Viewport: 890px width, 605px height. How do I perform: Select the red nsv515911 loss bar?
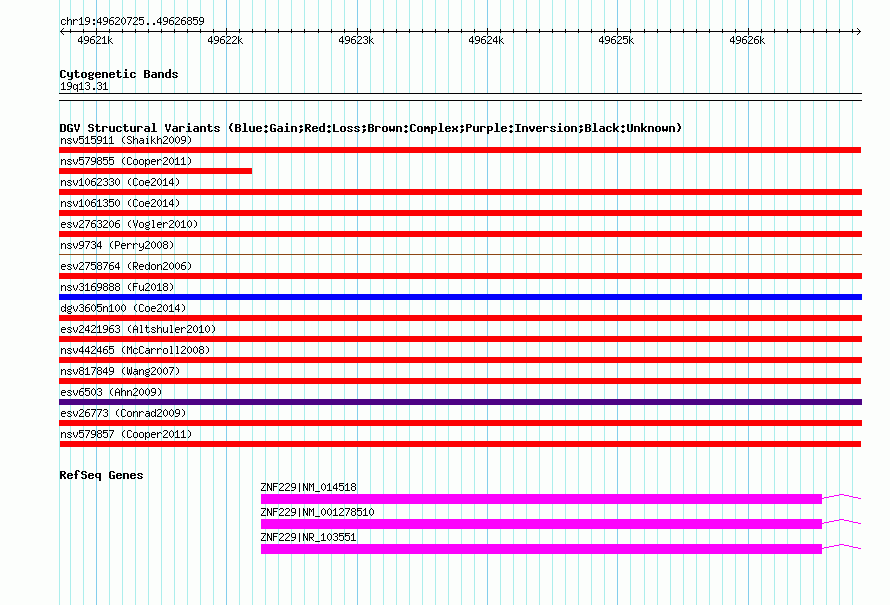tap(460, 150)
